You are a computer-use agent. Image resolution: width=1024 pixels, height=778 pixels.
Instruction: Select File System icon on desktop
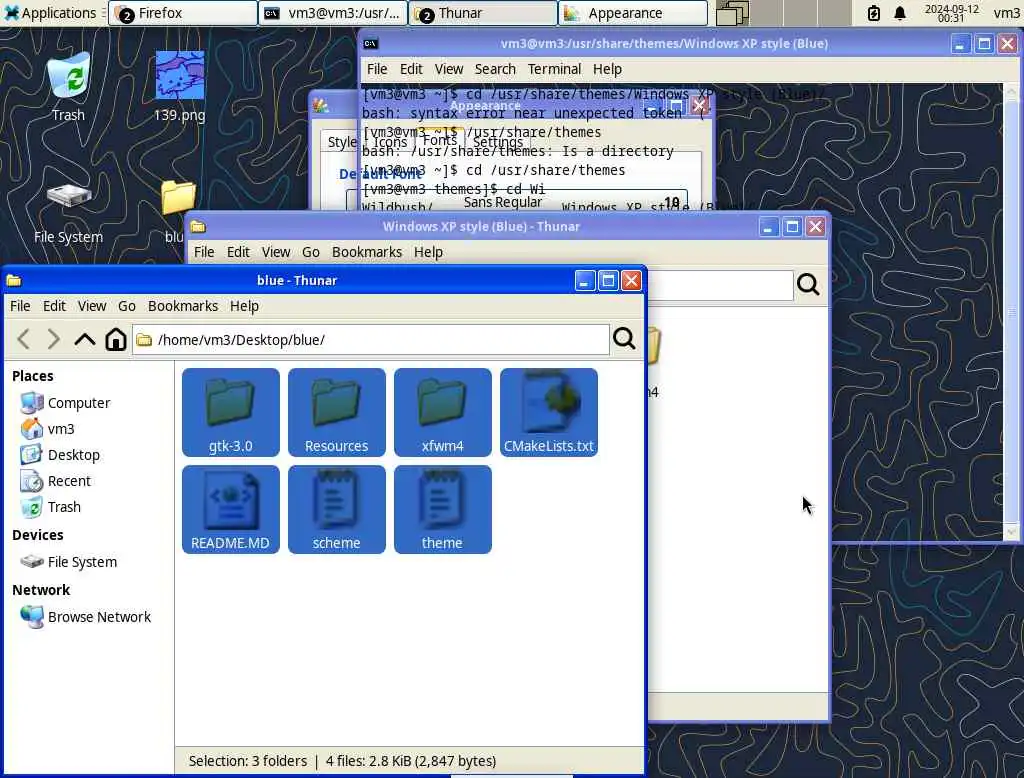tap(69, 212)
